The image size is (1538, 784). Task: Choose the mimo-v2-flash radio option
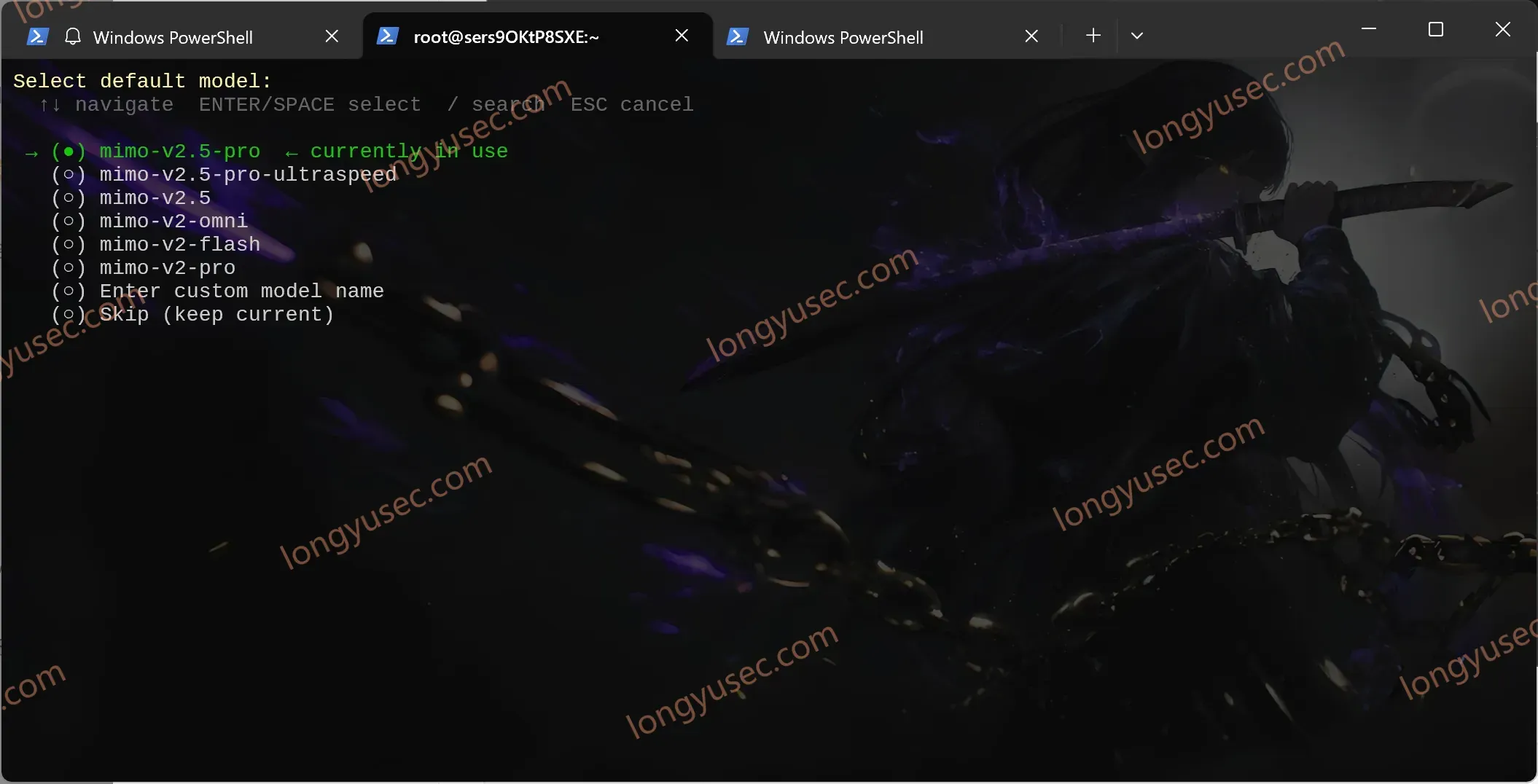(x=69, y=245)
